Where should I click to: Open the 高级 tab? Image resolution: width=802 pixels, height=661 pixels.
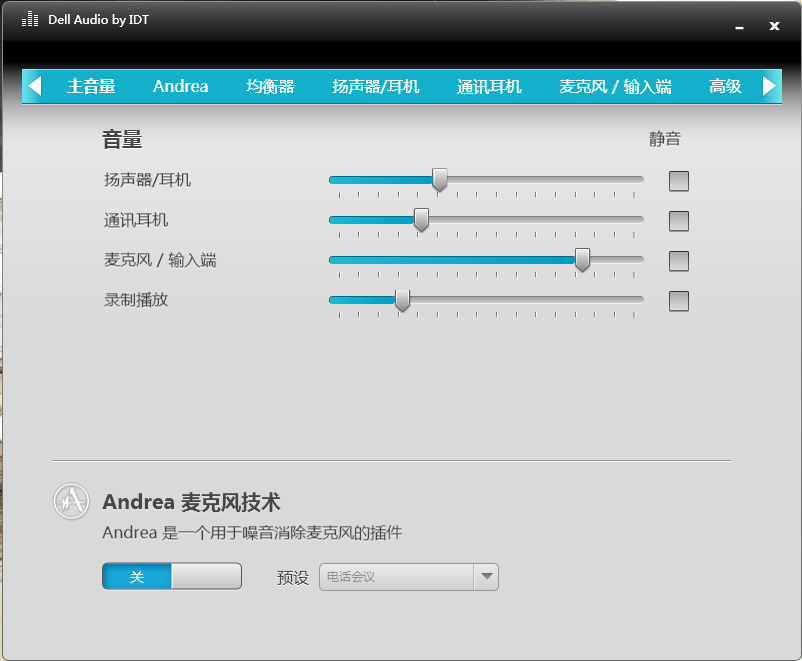tap(725, 86)
